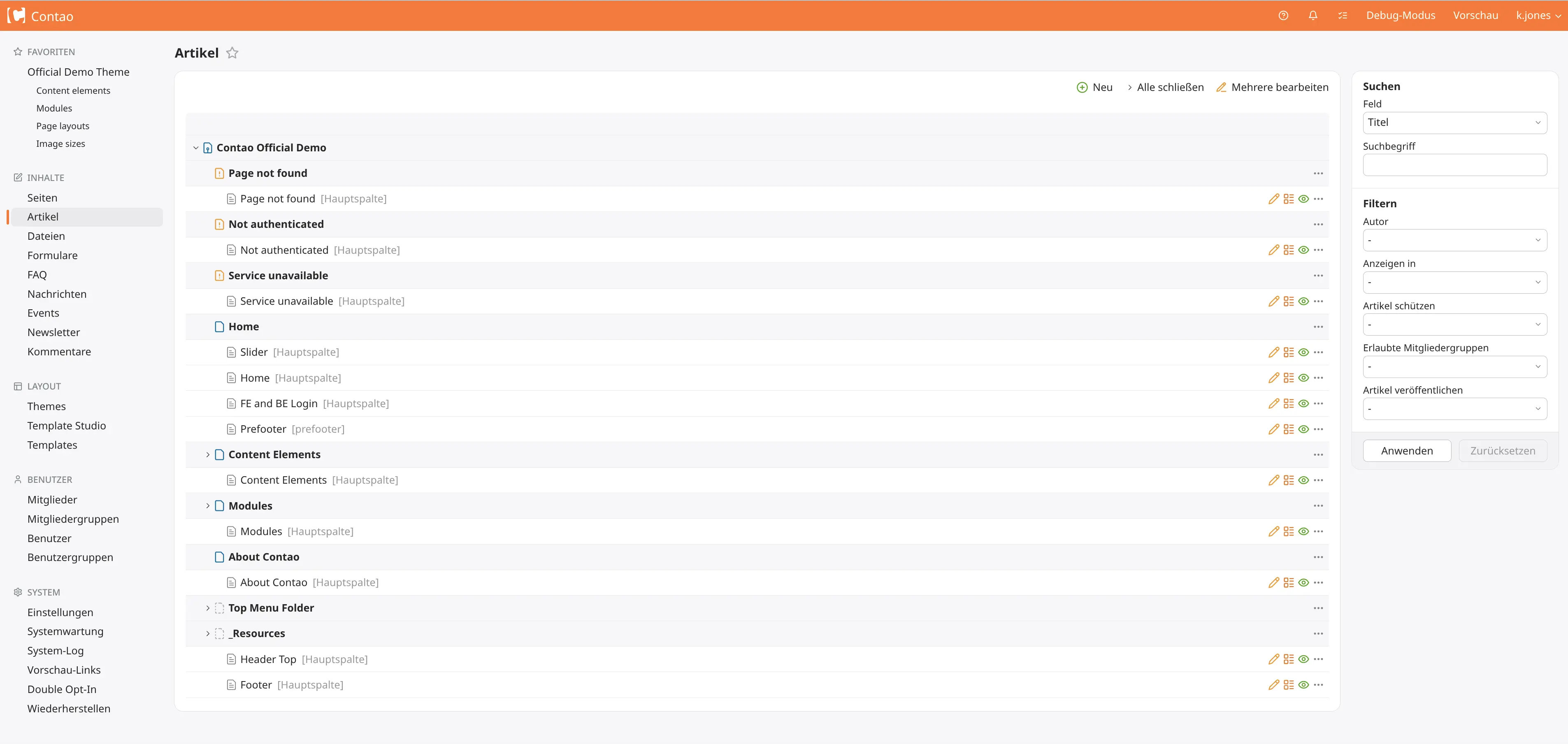Toggle visibility of Footer article
The height and width of the screenshot is (744, 1568).
1303,684
